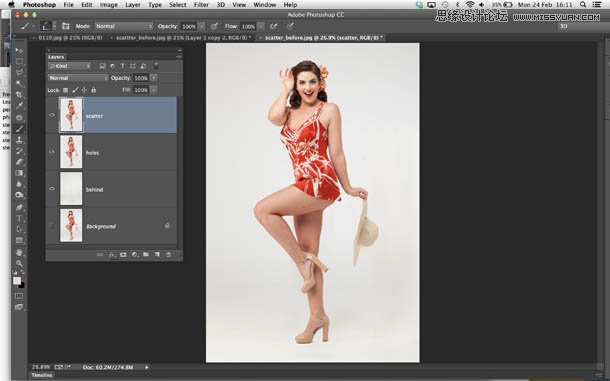Open the Image menu
Image resolution: width=610 pixels, height=381 pixels.
pyautogui.click(x=109, y=5)
